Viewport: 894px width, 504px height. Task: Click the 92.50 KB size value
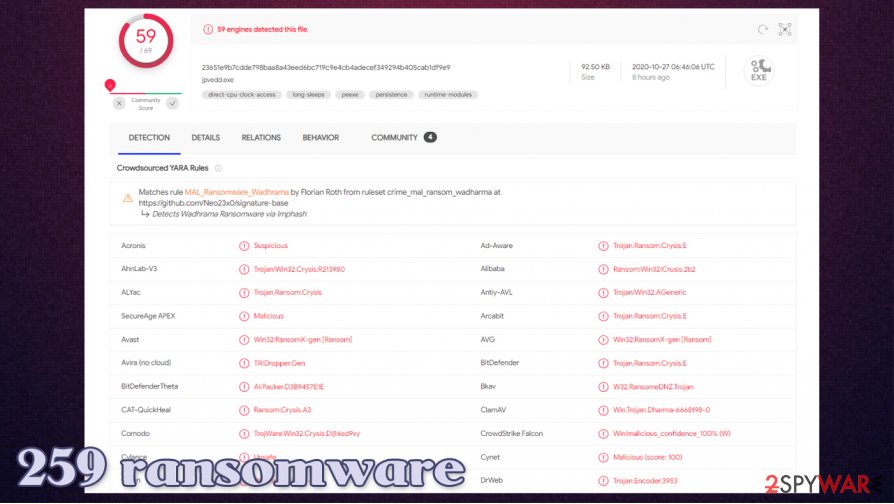click(x=595, y=67)
